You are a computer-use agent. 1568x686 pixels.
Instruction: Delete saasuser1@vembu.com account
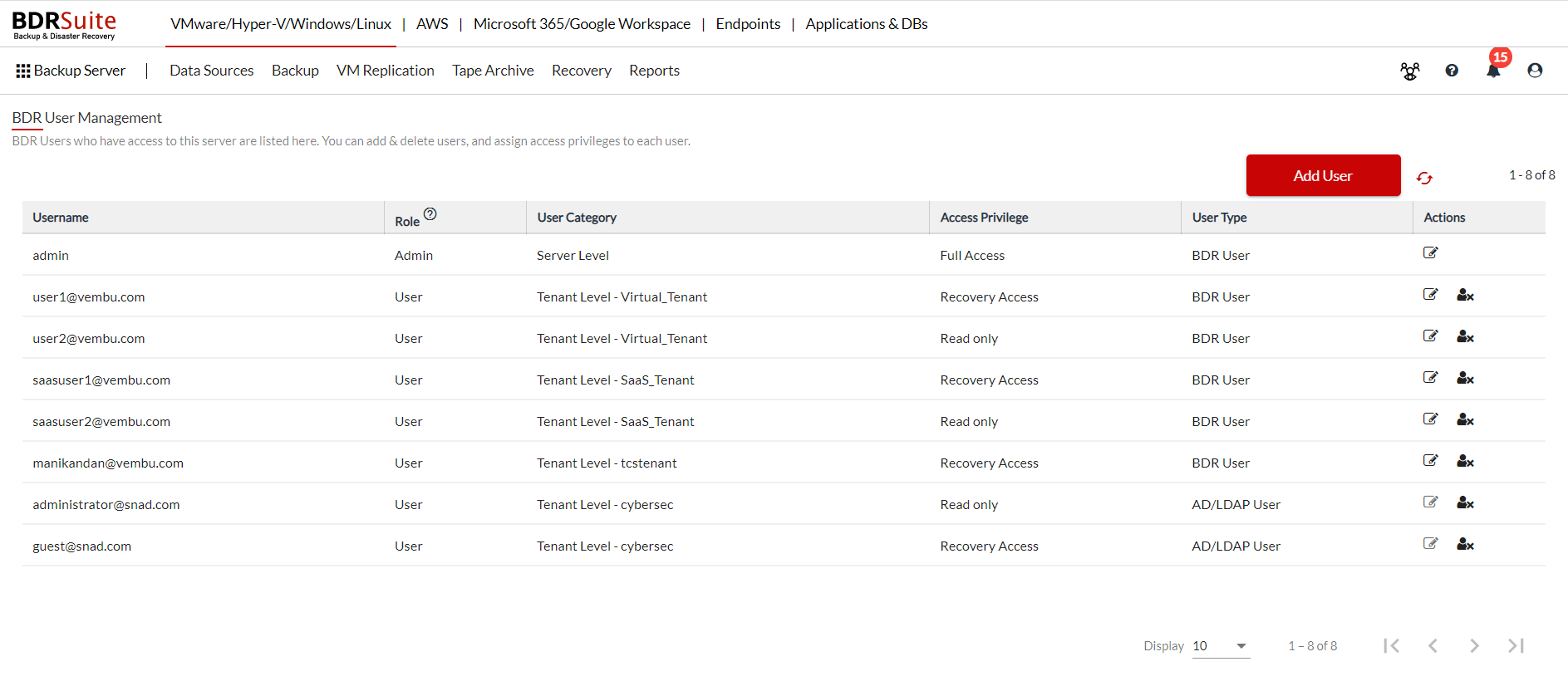click(1465, 378)
